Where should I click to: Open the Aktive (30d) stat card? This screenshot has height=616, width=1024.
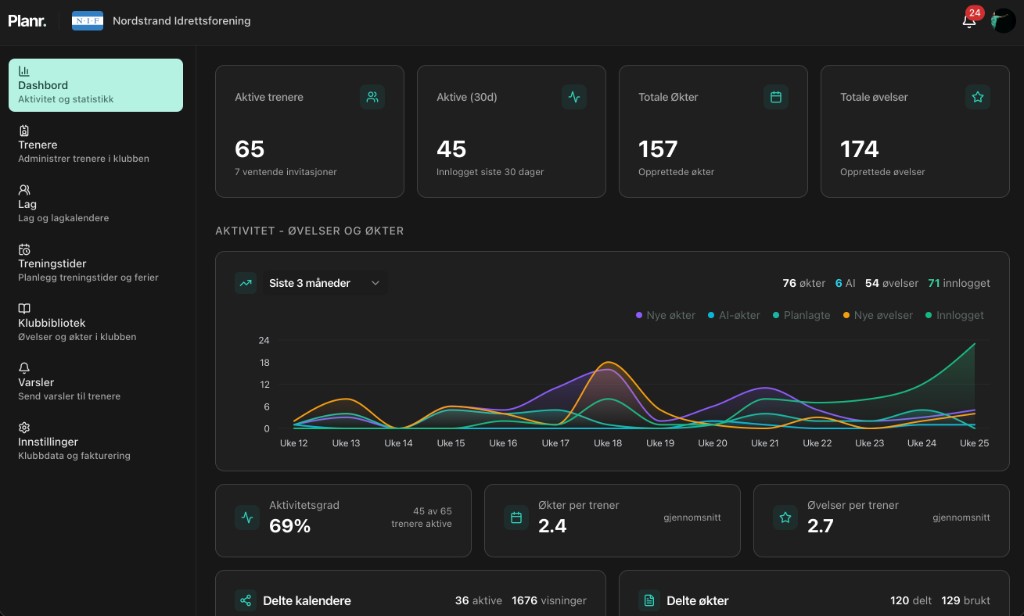511,131
